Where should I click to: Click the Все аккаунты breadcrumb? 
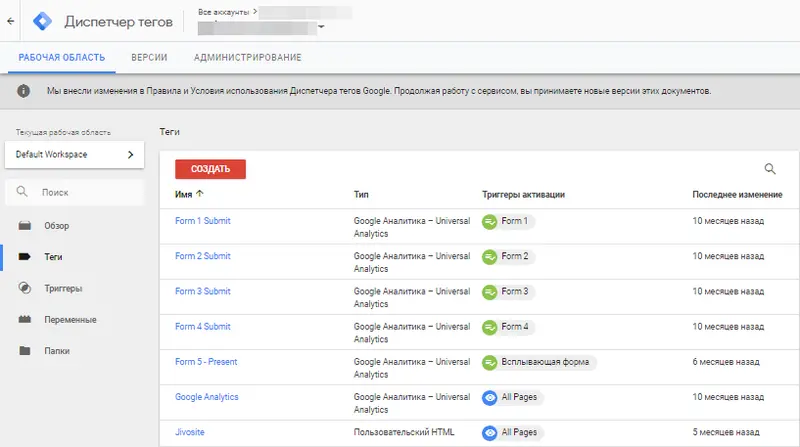[223, 12]
